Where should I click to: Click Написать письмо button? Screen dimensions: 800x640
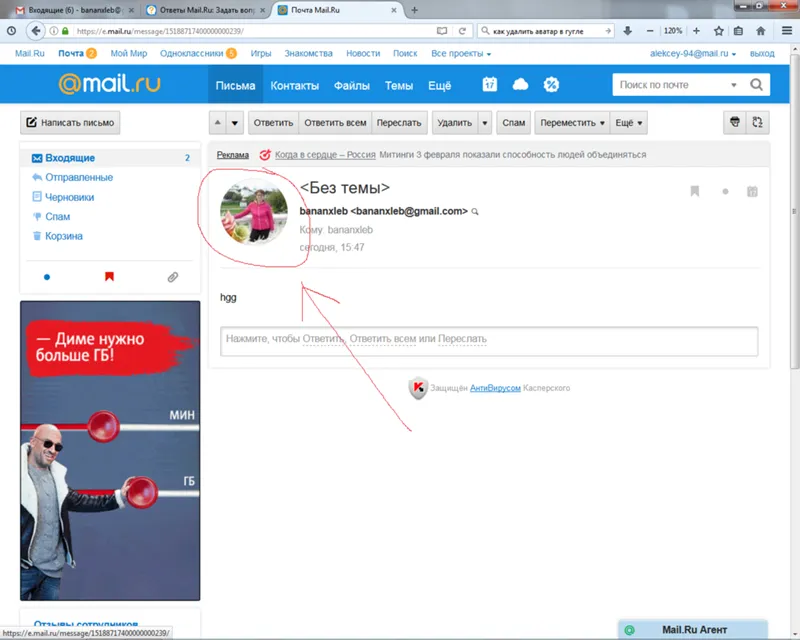70,123
